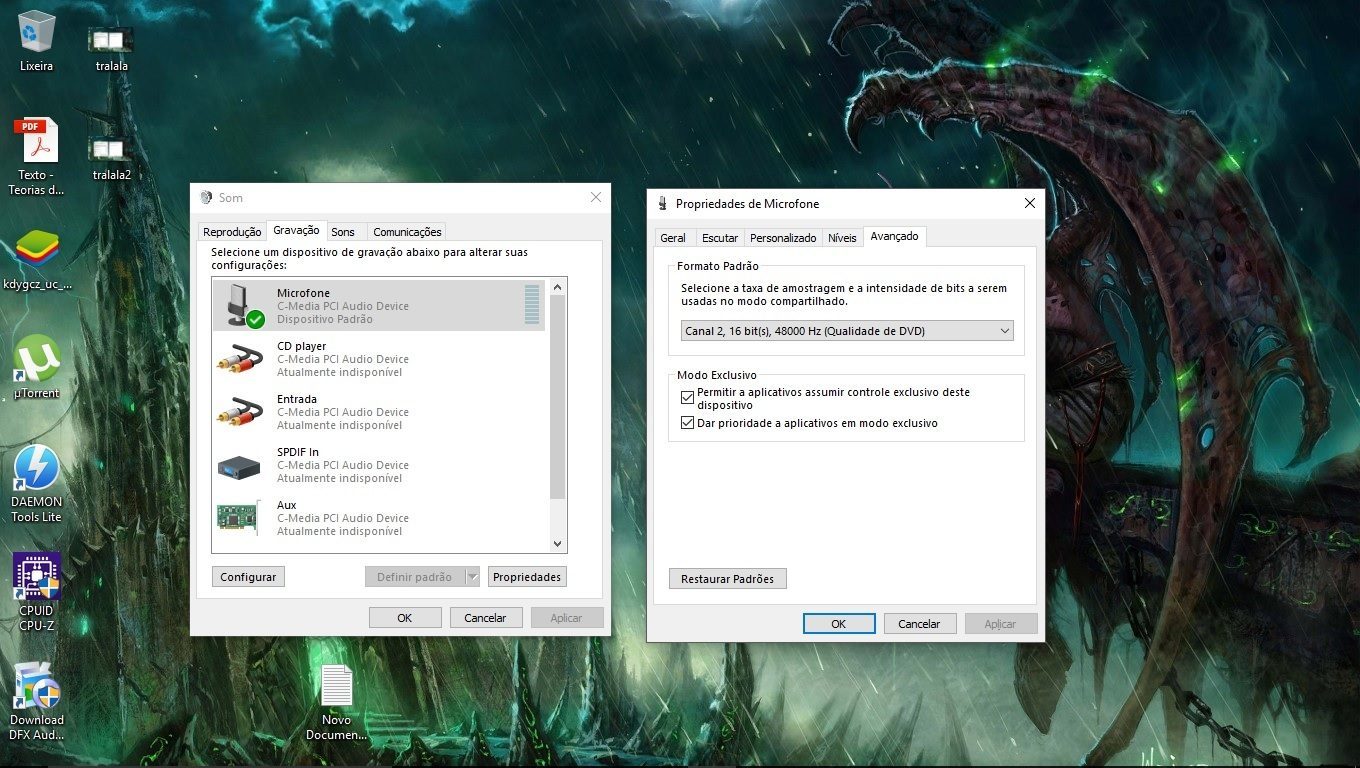
Task: Close the Propriedades de Microfone window
Action: pos(1030,203)
